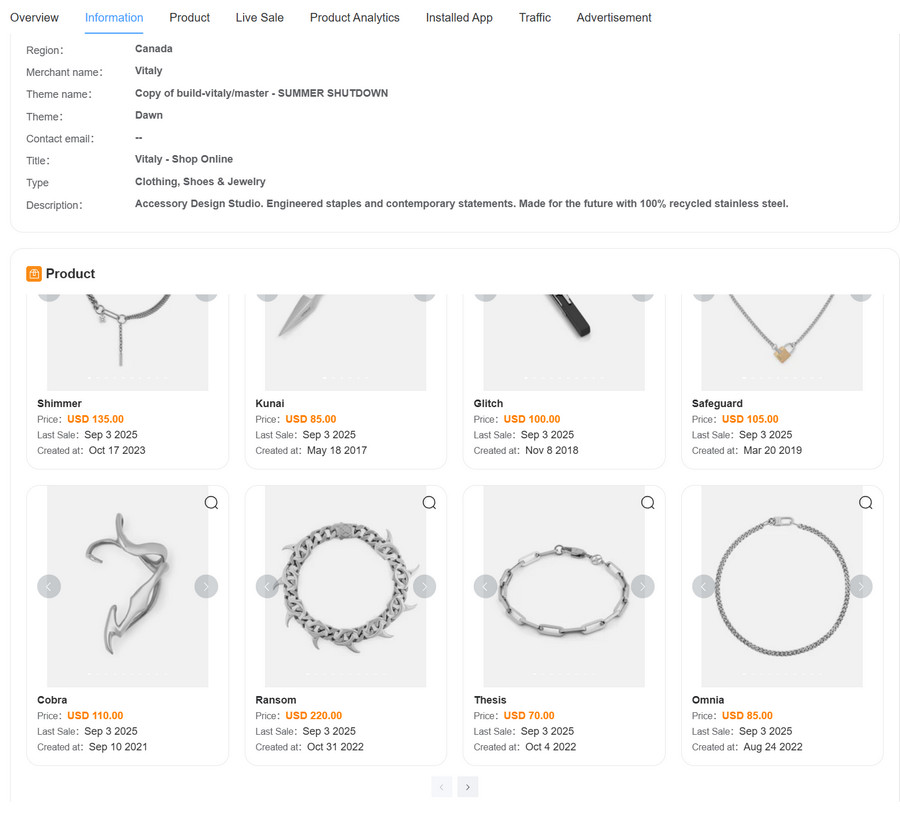Open the Live Sale tab
Image resolution: width=900 pixels, height=813 pixels.
coord(259,18)
